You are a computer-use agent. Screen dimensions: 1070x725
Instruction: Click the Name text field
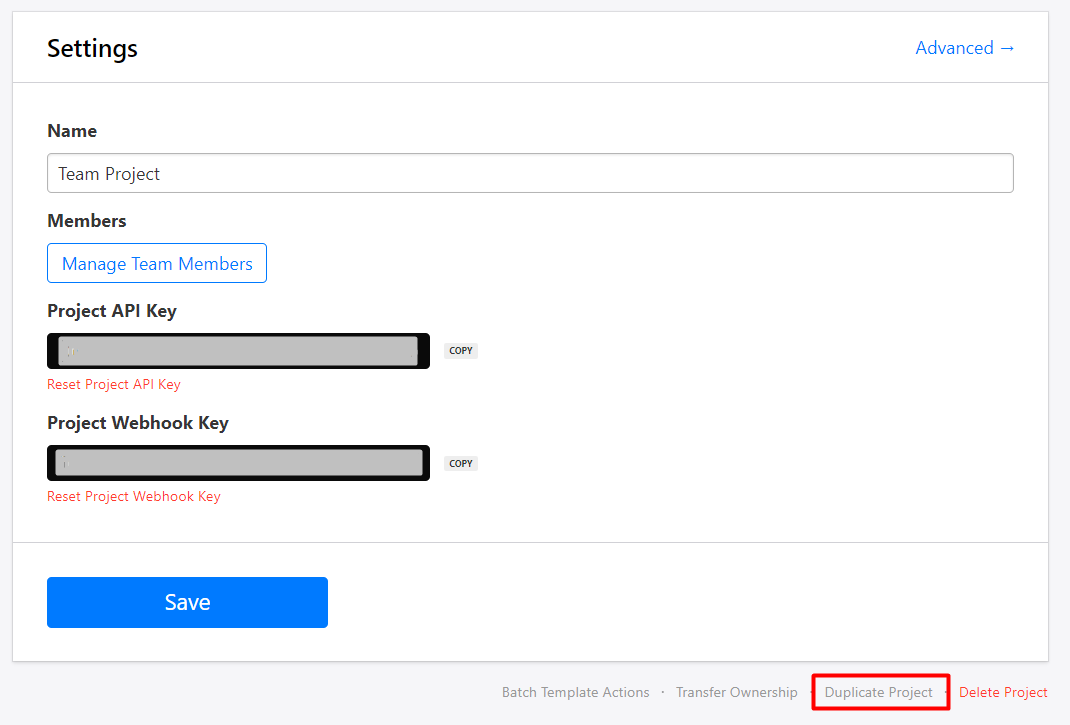[x=530, y=173]
